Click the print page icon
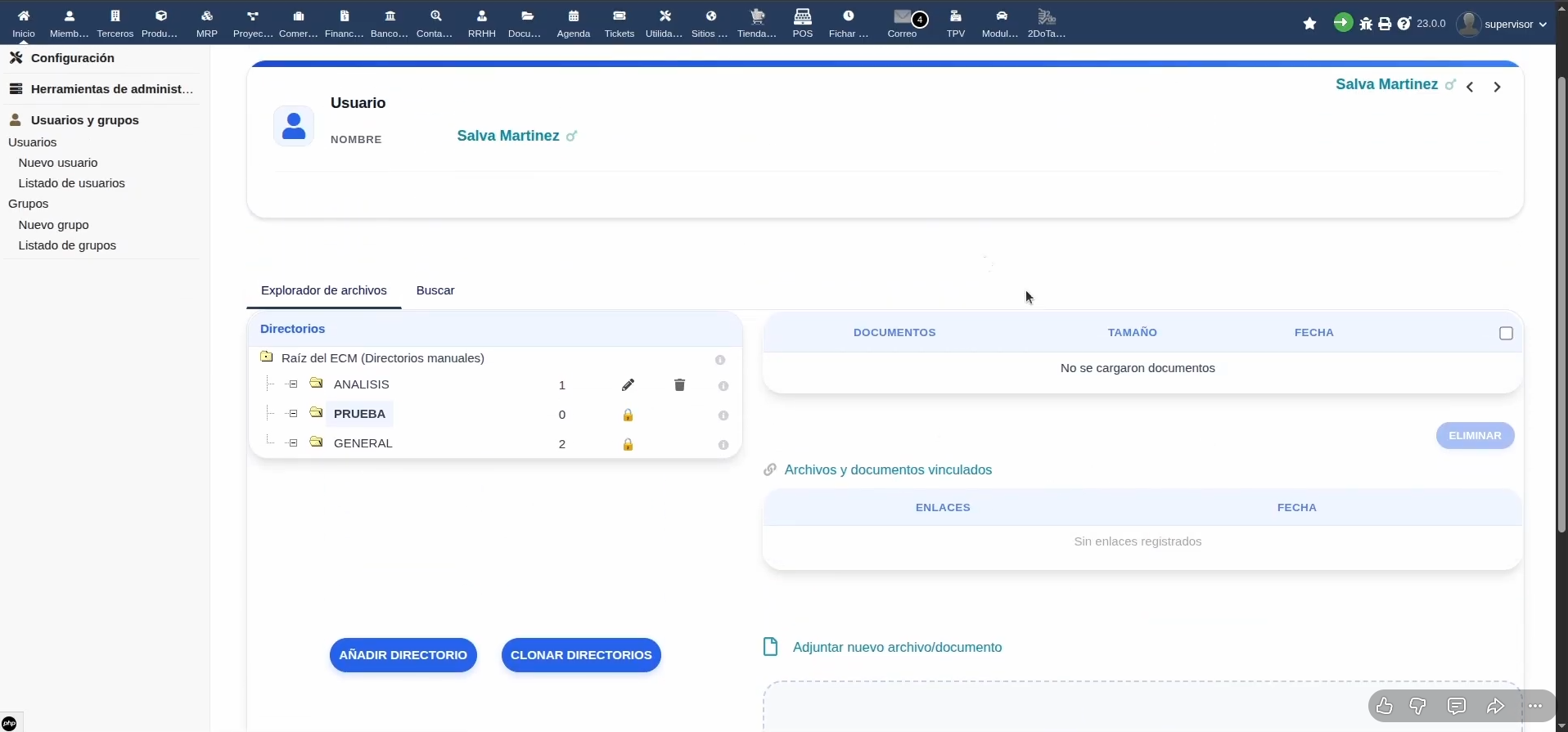This screenshot has width=1568, height=732. tap(1385, 24)
